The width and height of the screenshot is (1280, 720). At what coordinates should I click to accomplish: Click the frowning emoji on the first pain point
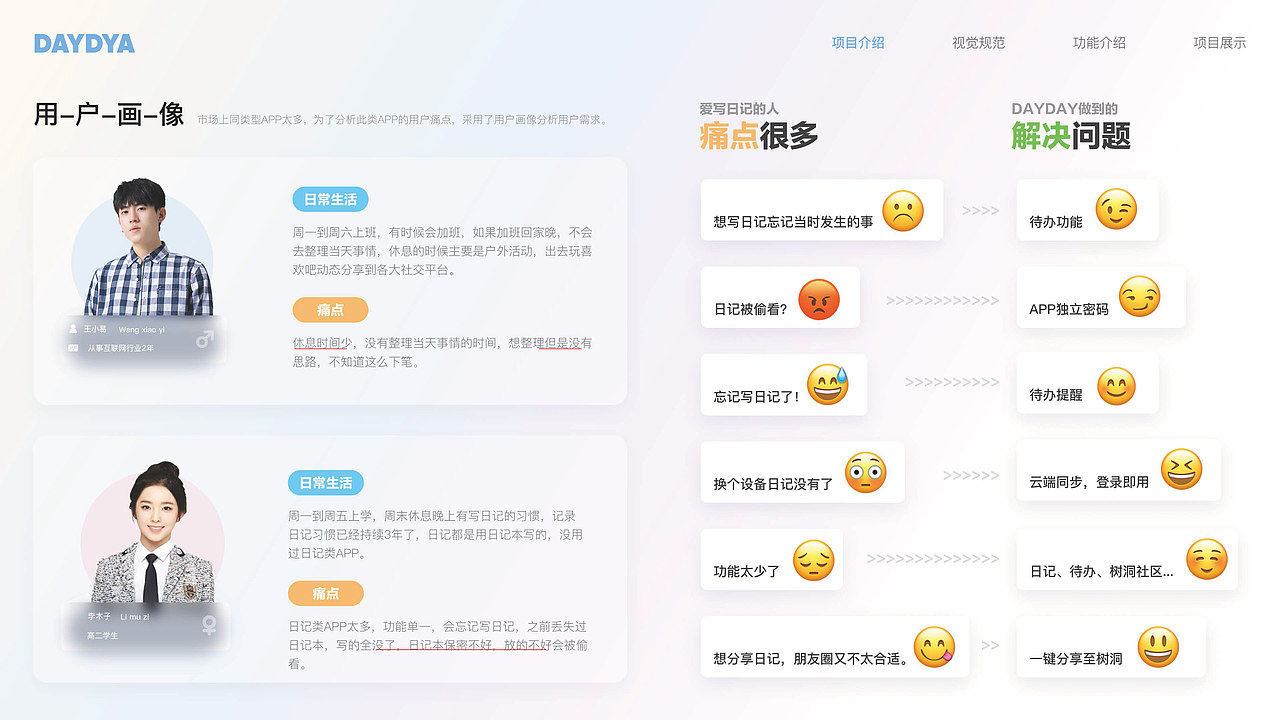[x=903, y=209]
